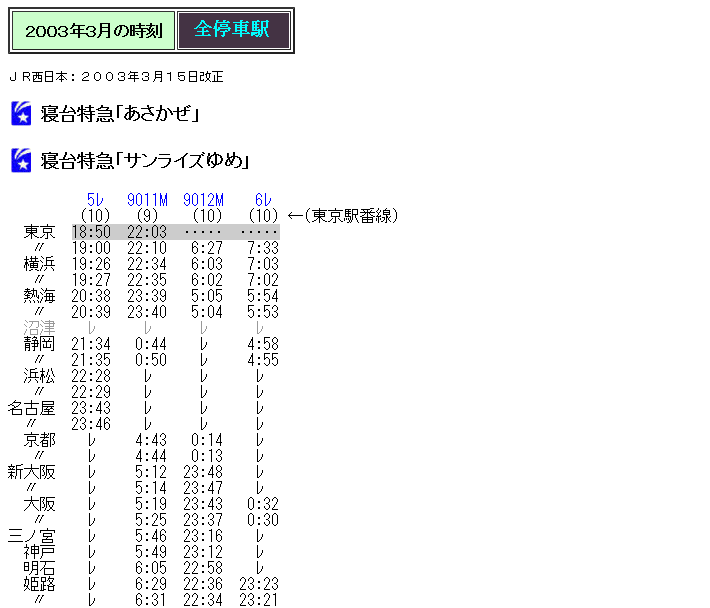
Task: Select the 明石 station label
Action: [x=39, y=568]
